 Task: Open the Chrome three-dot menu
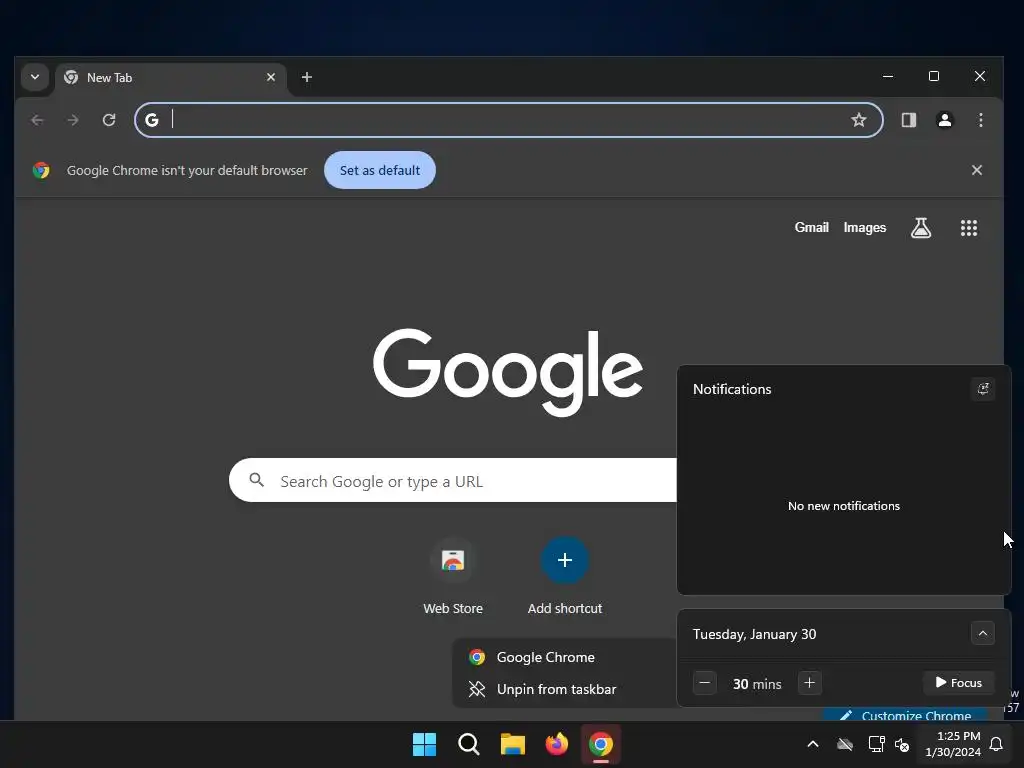(x=980, y=120)
